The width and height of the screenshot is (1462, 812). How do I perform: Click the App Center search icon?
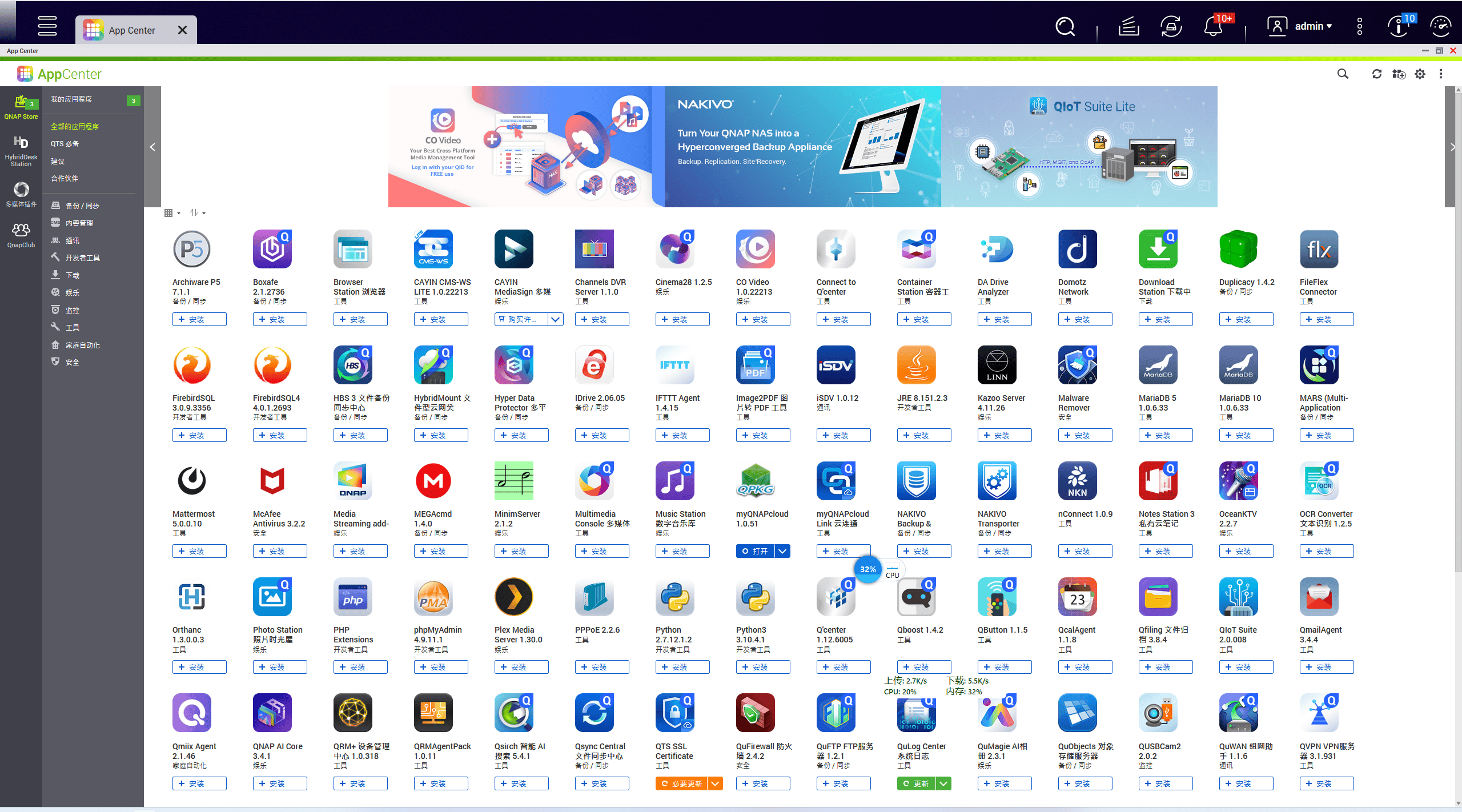[1343, 74]
